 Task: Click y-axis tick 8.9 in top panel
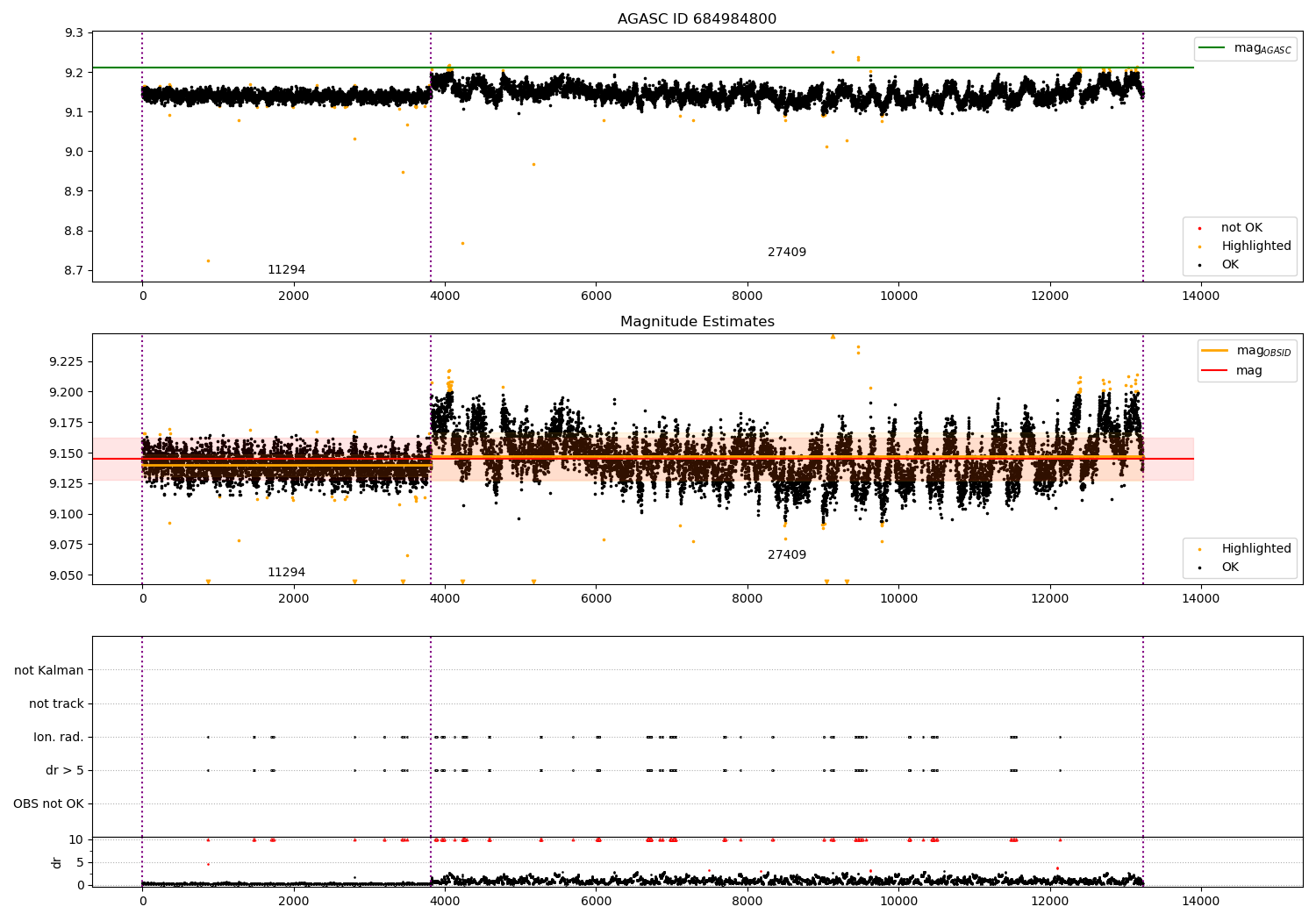tap(75, 191)
